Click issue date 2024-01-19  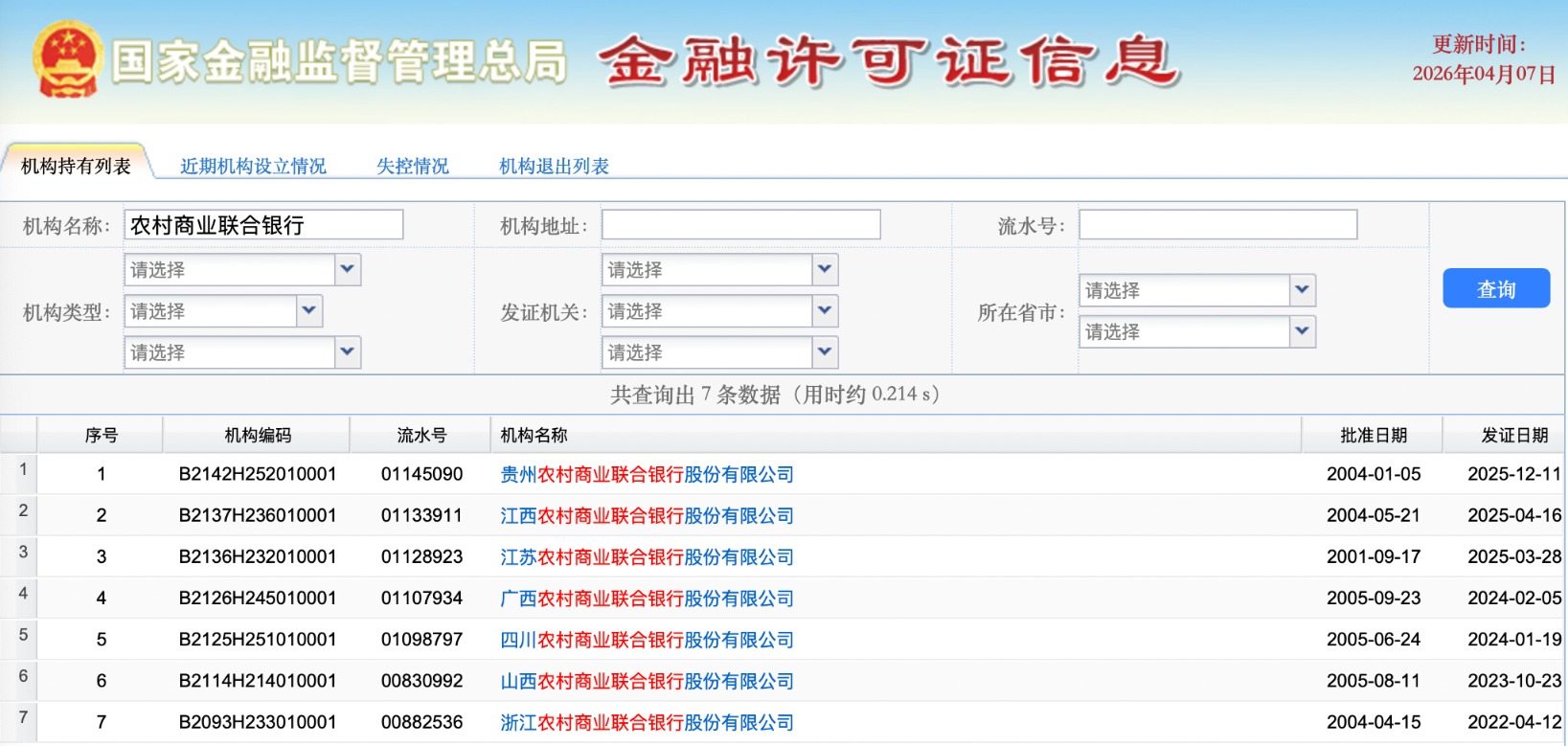[1514, 639]
